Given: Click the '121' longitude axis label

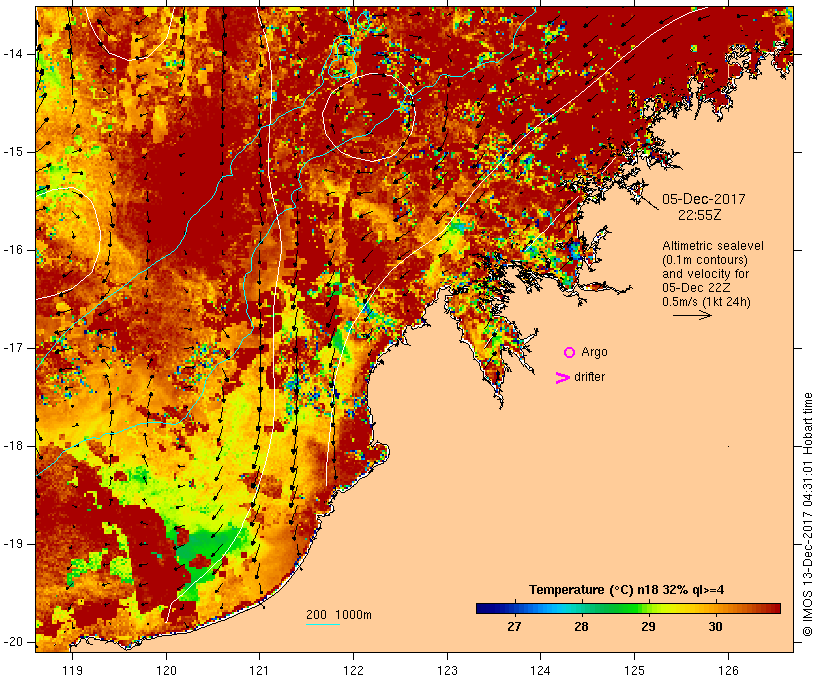Looking at the screenshot, I should click(x=259, y=671).
